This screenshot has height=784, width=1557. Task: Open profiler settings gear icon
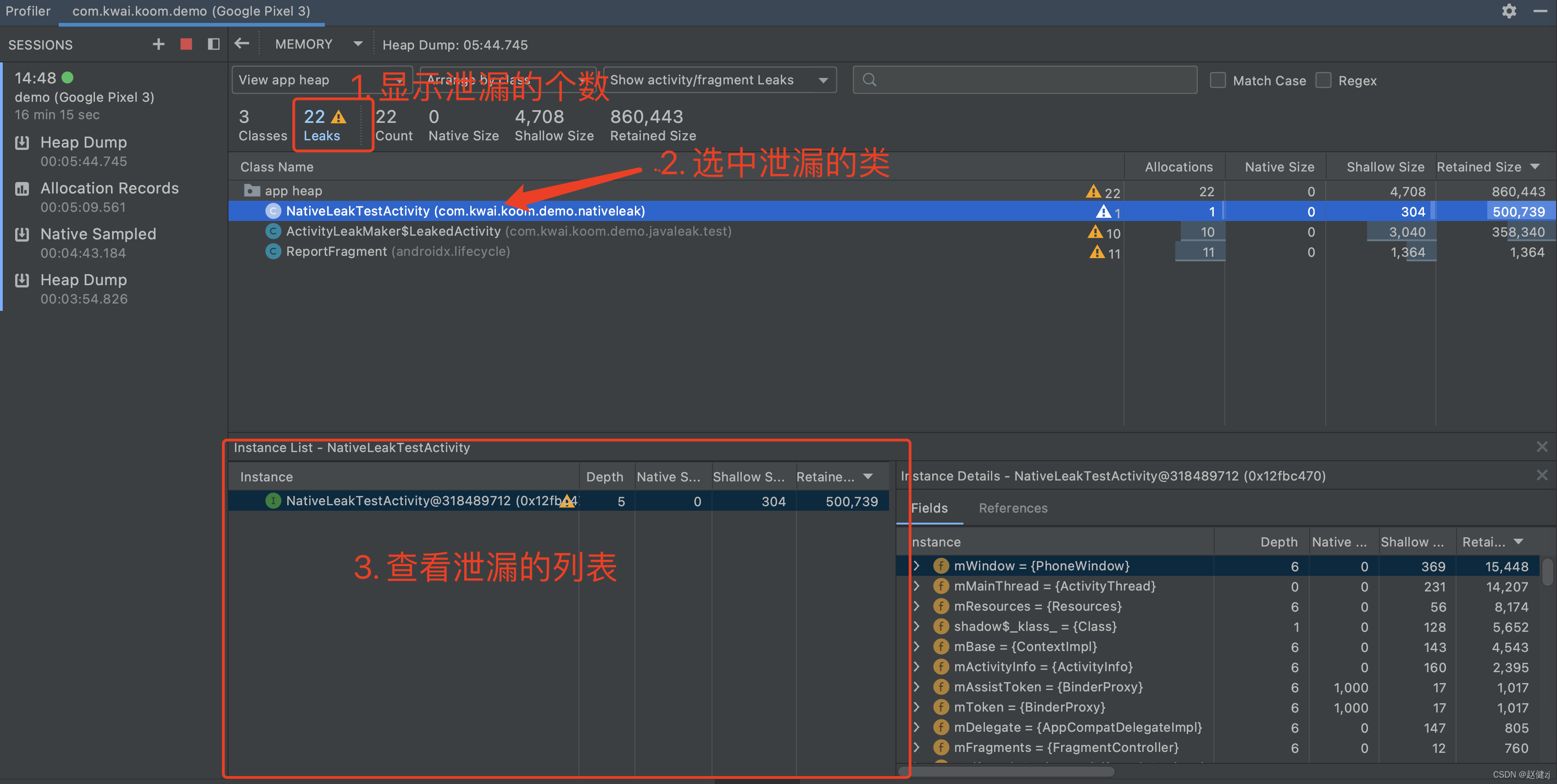tap(1509, 11)
